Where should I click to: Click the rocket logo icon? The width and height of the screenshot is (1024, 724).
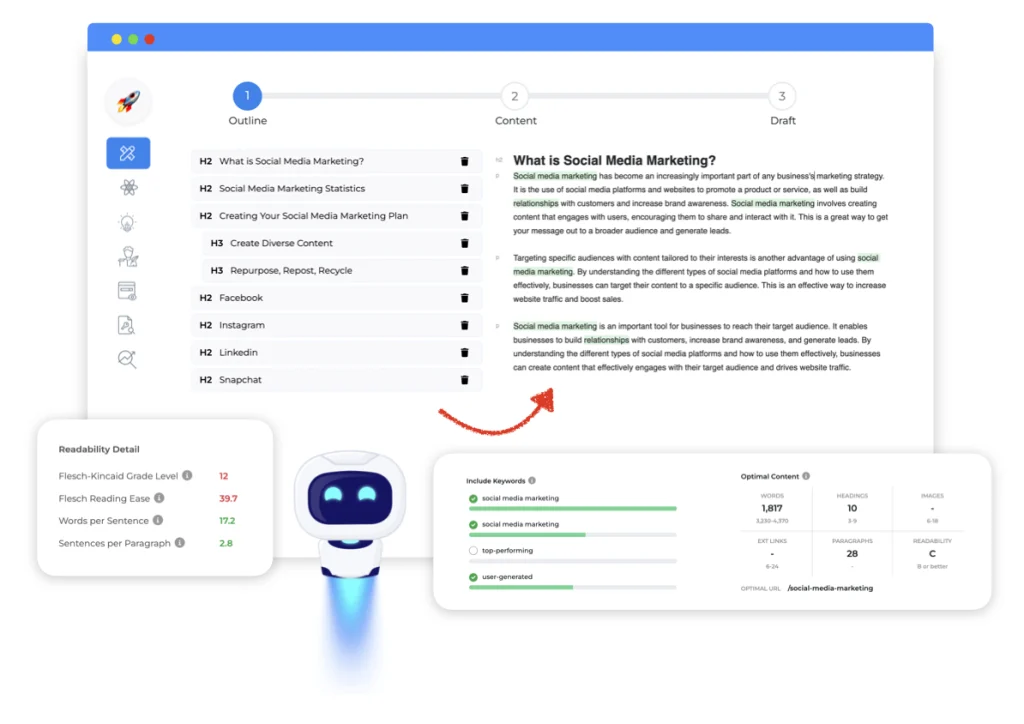tap(128, 101)
